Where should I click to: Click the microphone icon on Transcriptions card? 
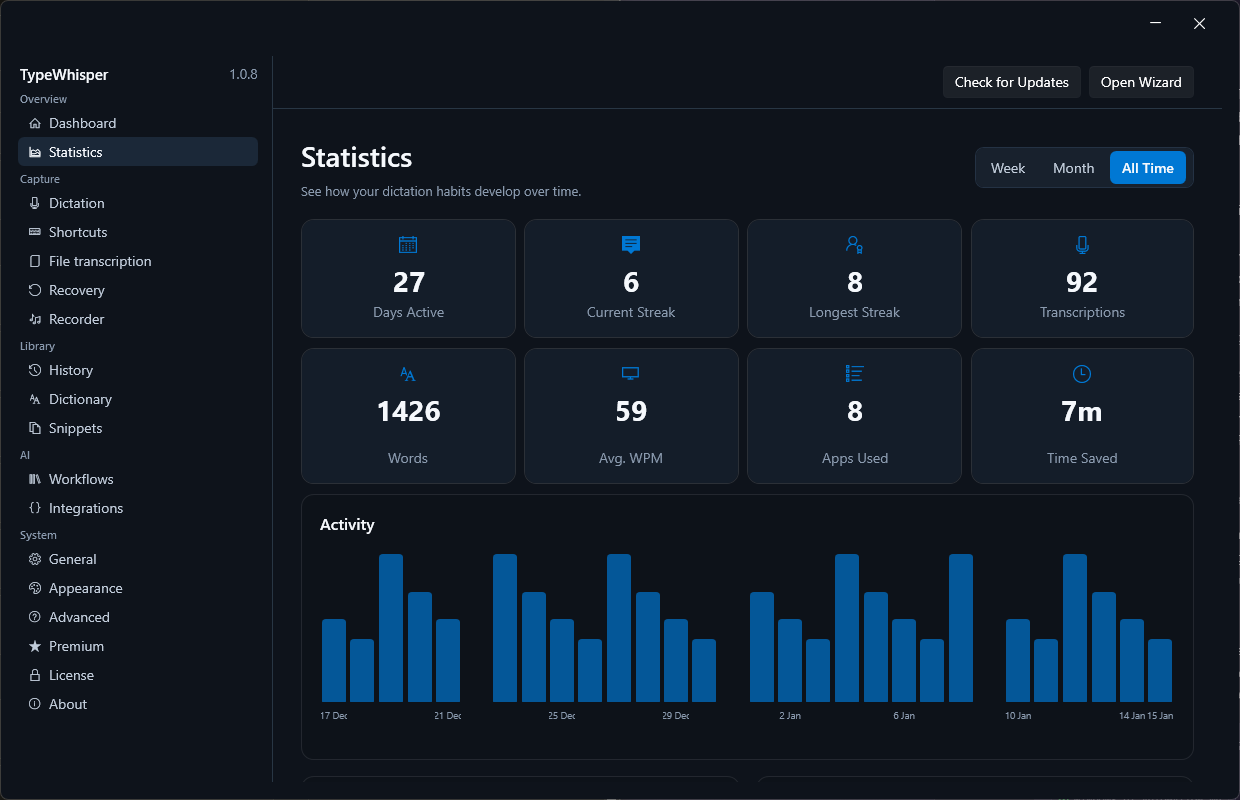pos(1082,244)
